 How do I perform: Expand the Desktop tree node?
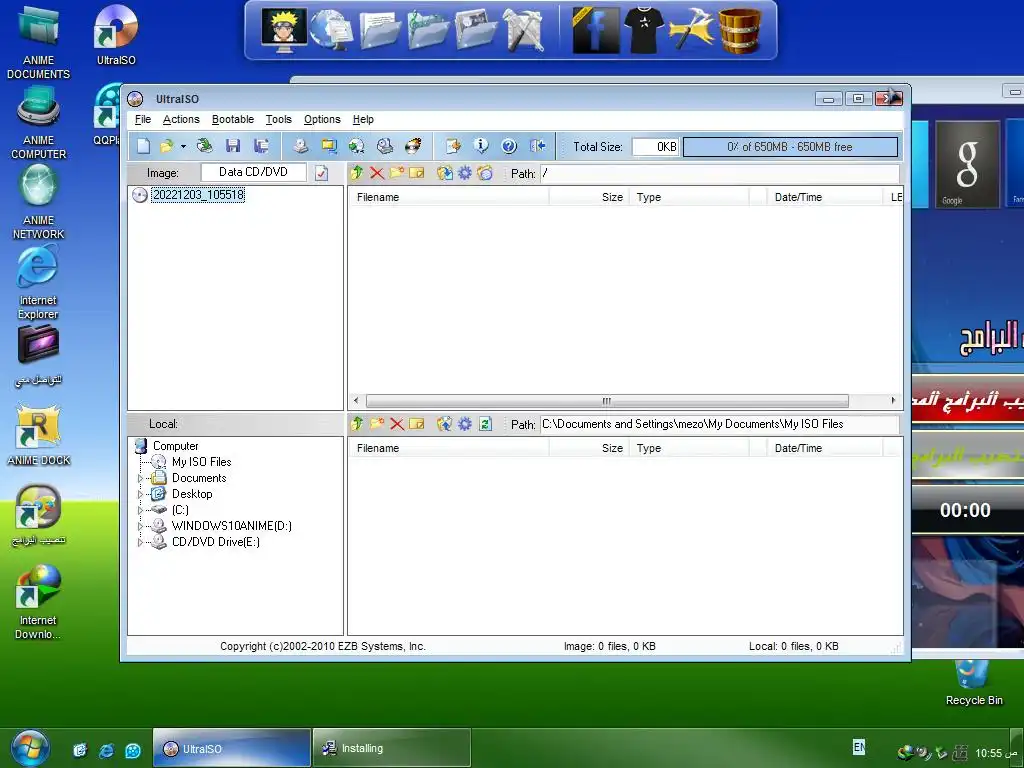(x=140, y=494)
